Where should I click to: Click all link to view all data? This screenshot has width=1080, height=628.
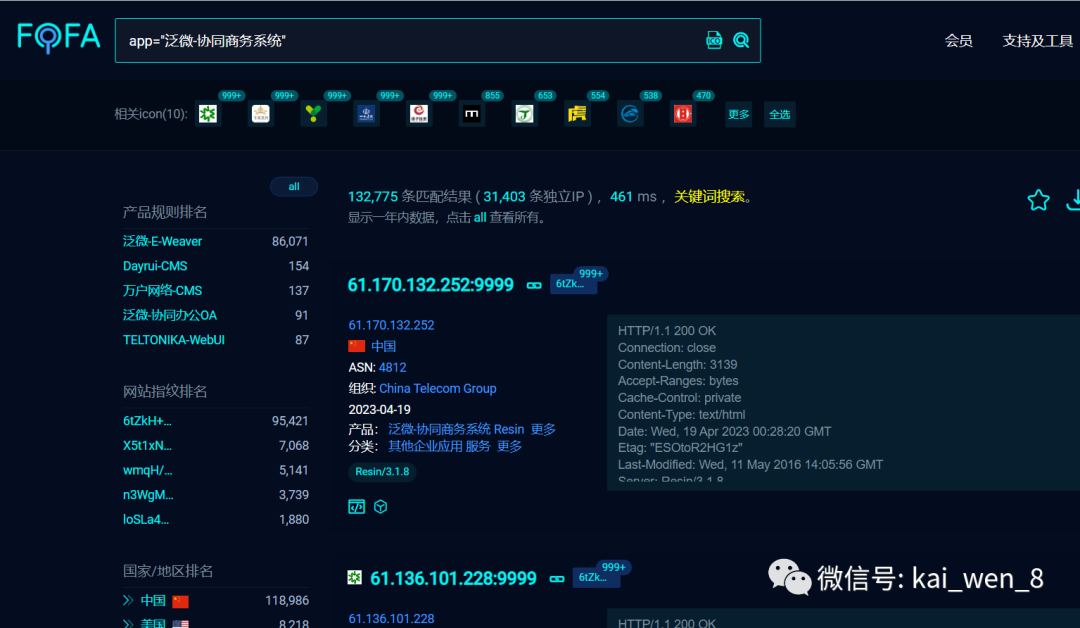[479, 218]
